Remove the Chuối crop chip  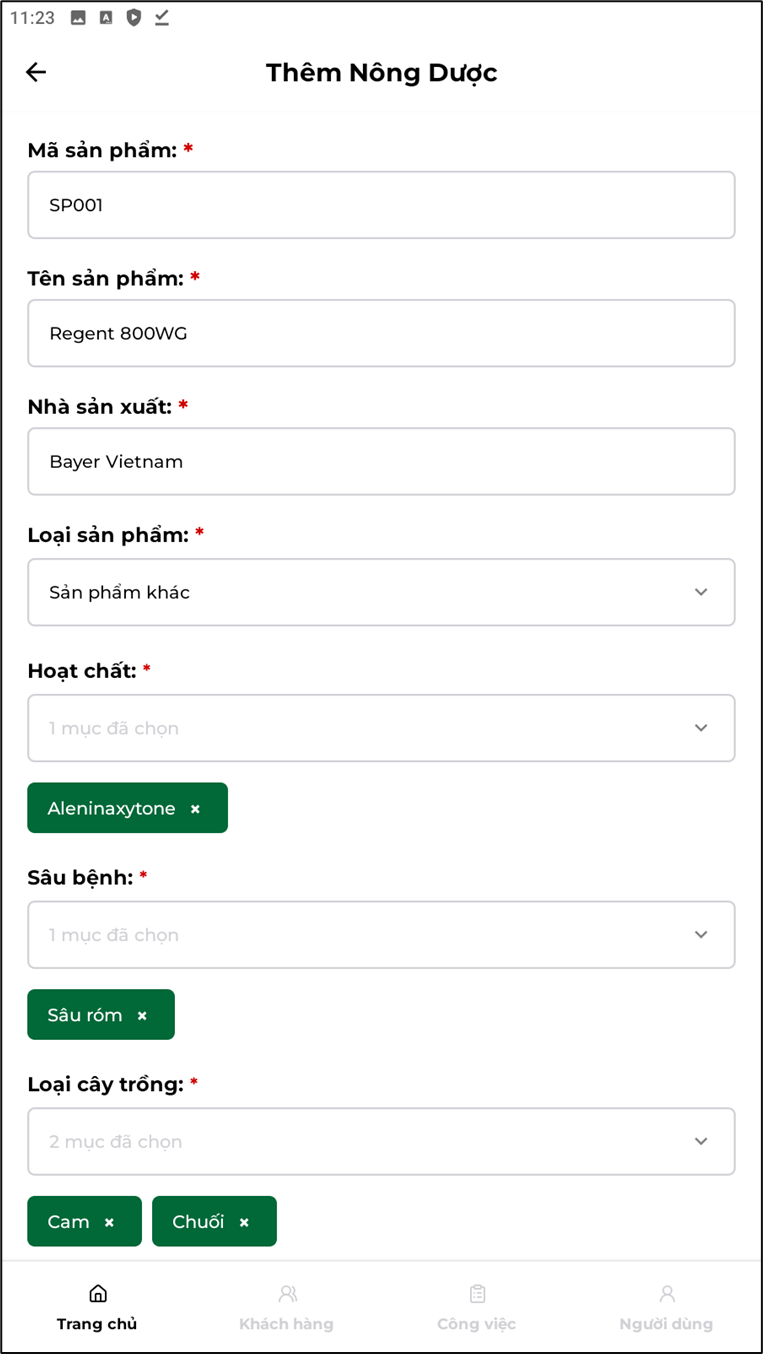[244, 1222]
